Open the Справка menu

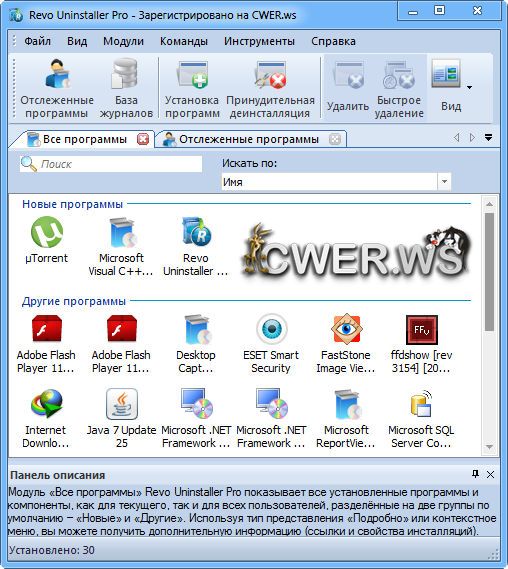[x=333, y=41]
